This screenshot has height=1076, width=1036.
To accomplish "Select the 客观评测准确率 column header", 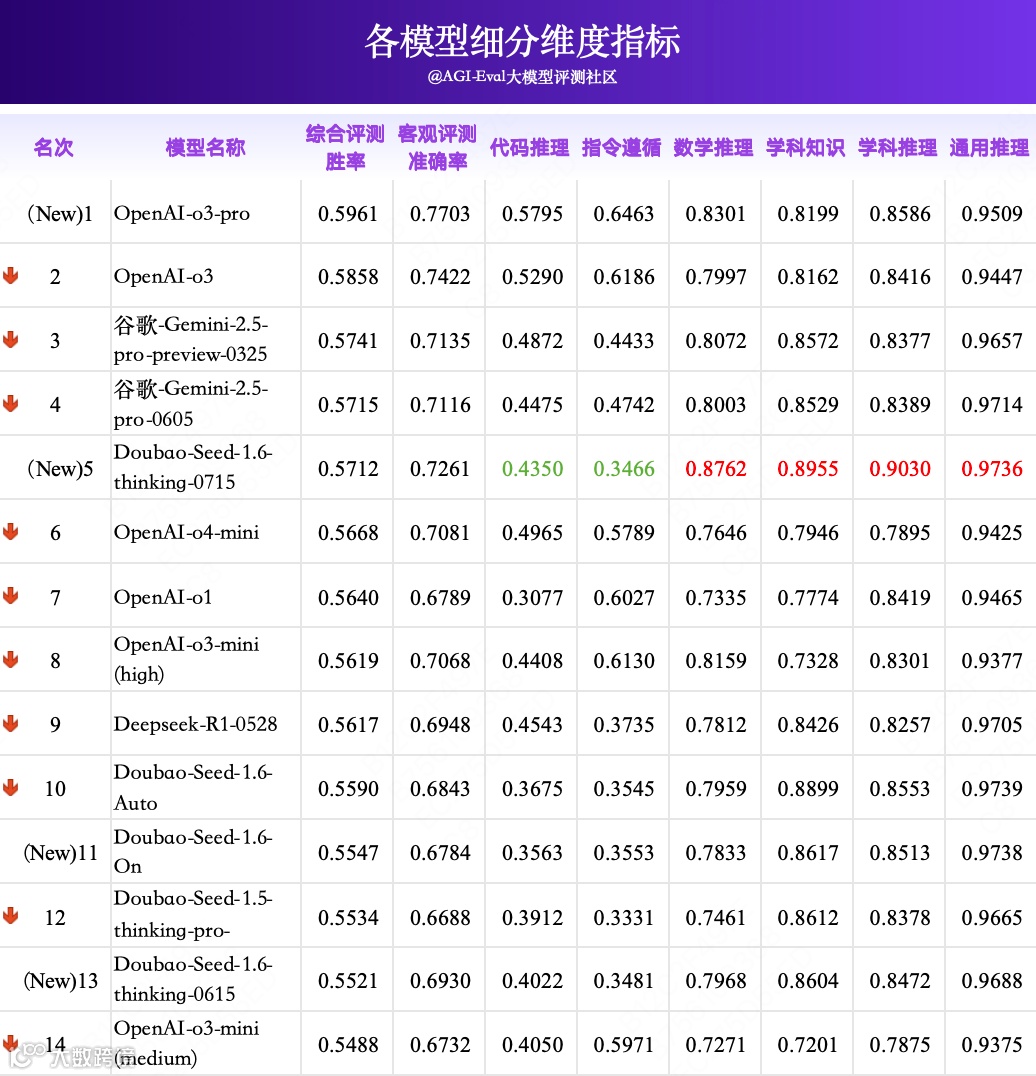I will 437,147.
